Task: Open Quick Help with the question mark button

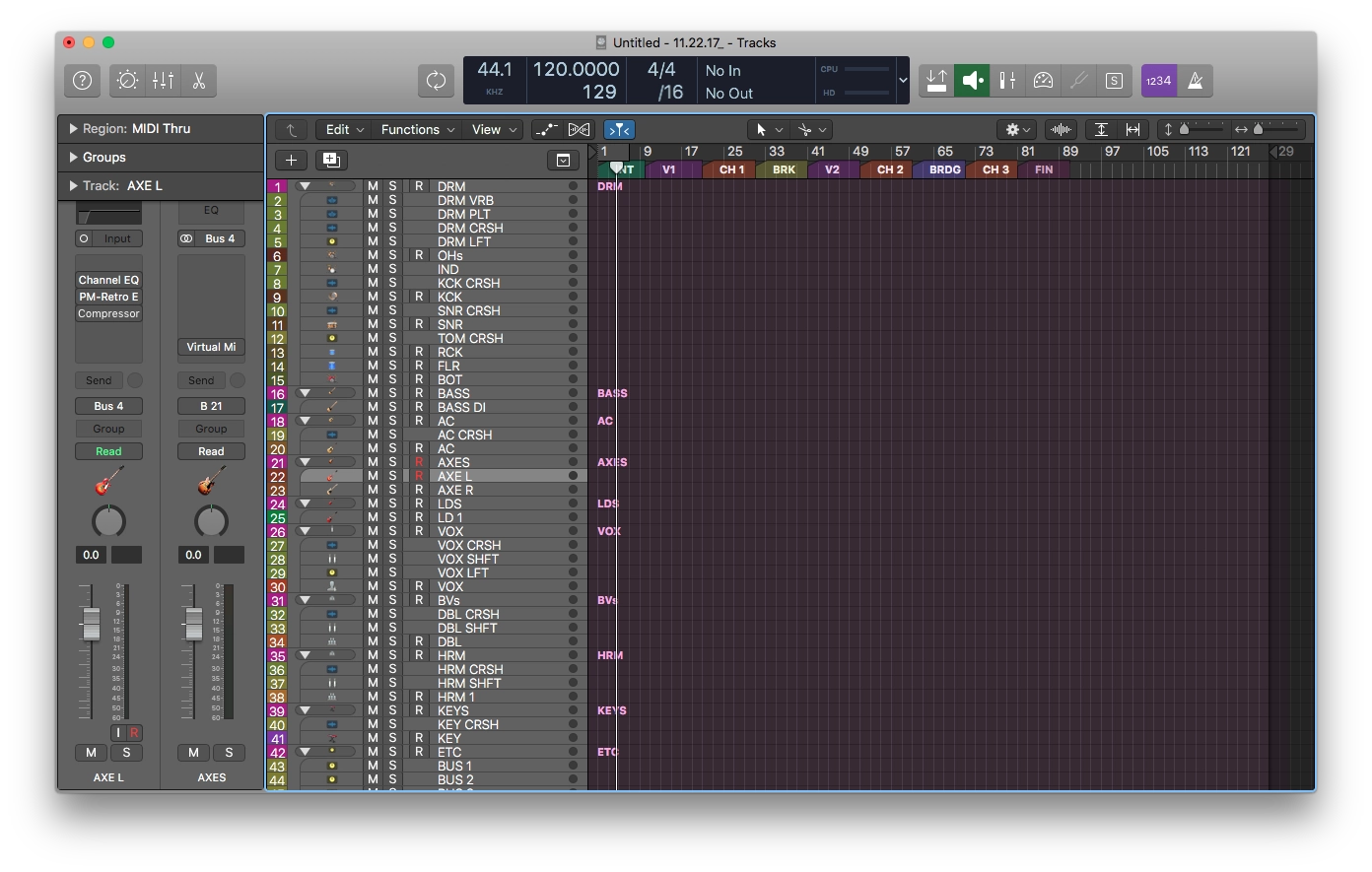Action: point(83,81)
